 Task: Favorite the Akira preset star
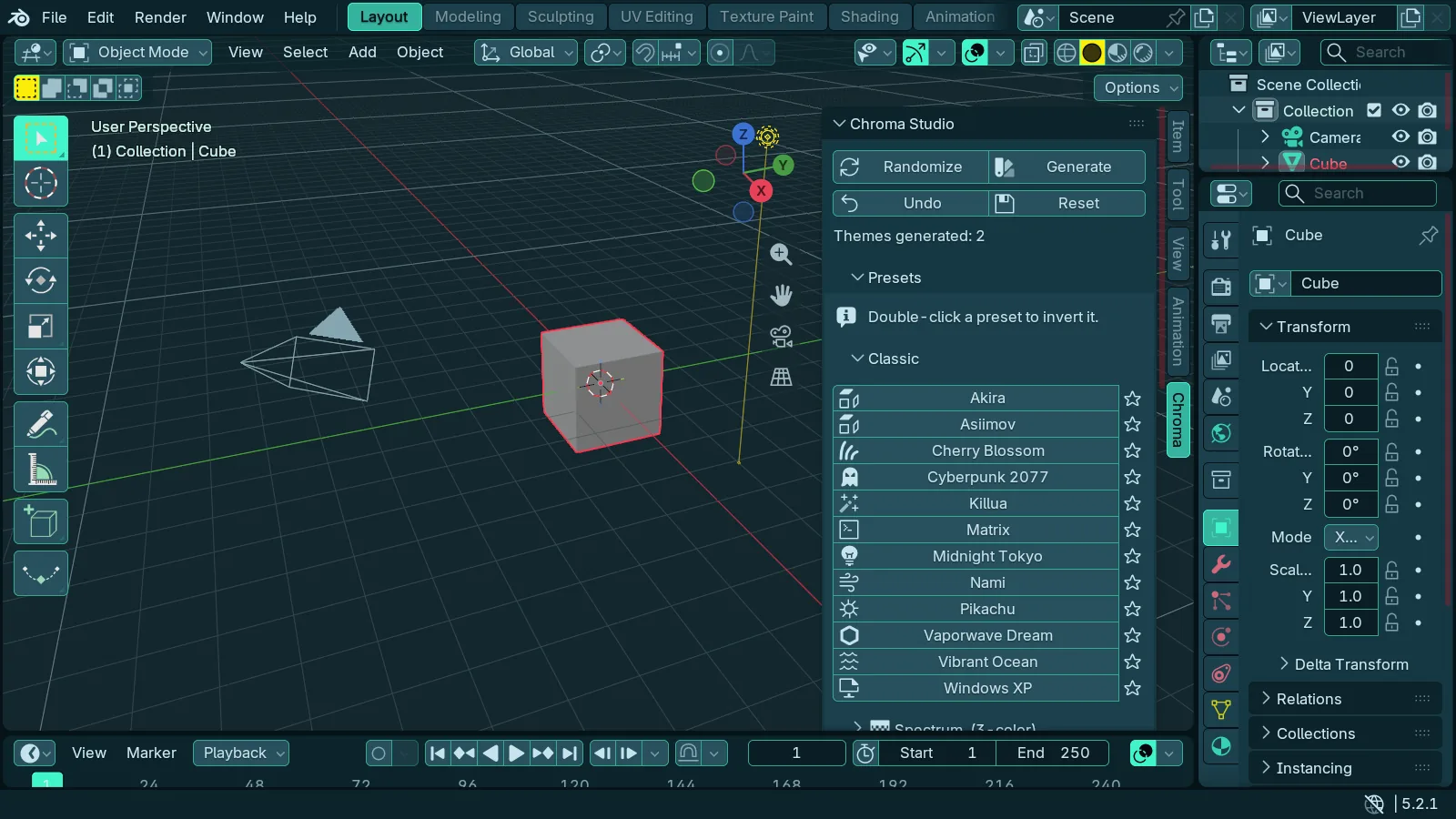1132,399
